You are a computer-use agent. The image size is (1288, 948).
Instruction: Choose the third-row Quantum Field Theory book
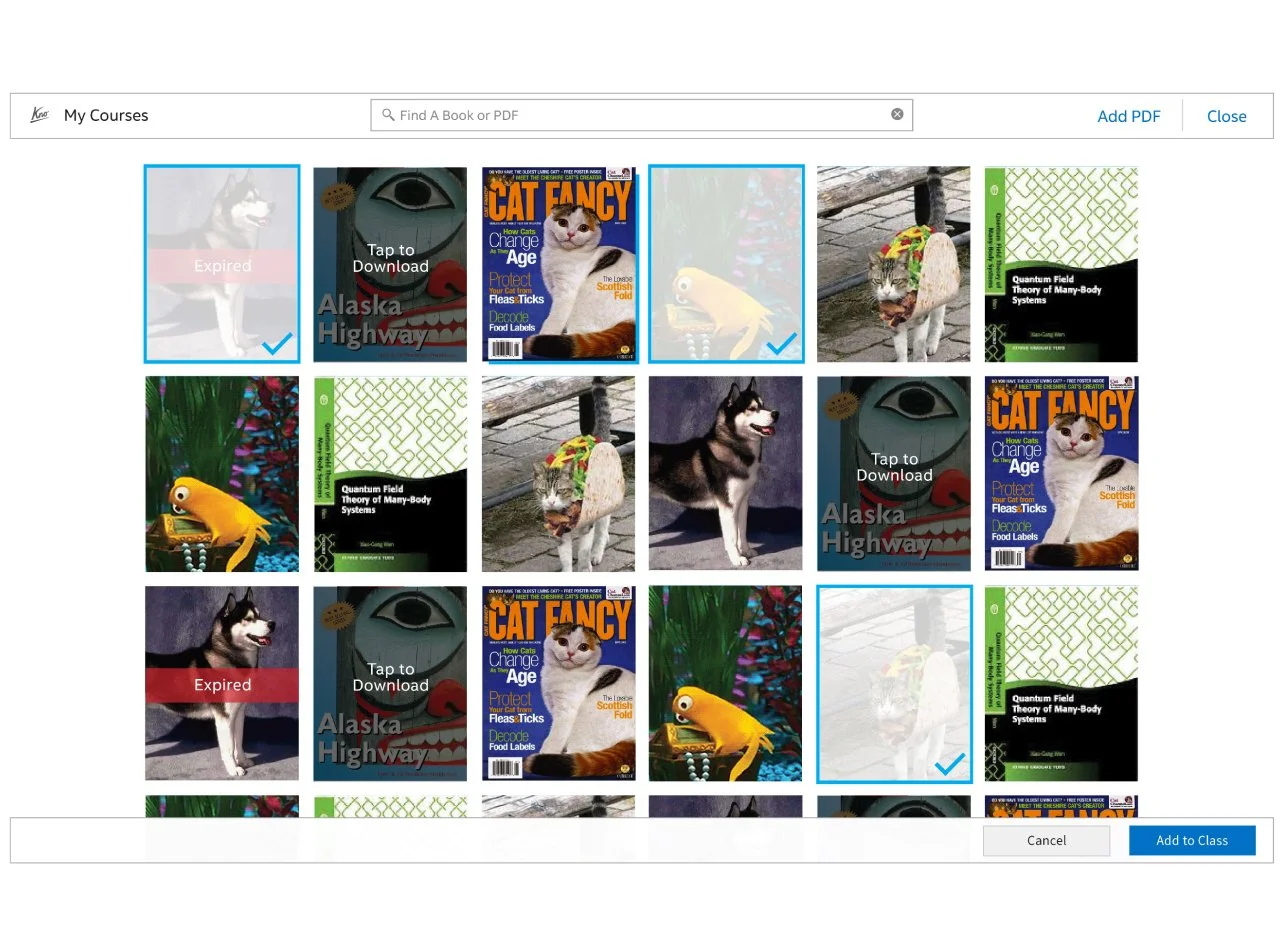point(1062,684)
